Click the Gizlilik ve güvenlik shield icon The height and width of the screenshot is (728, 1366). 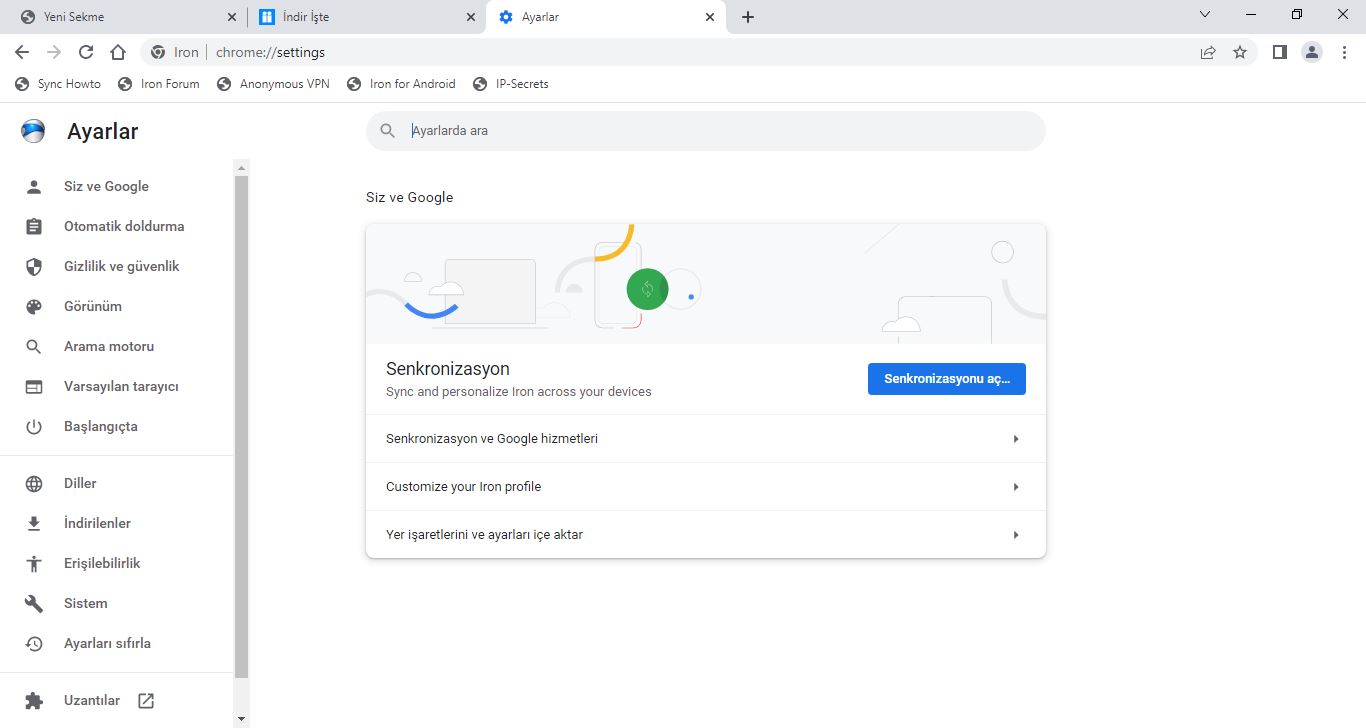(x=34, y=266)
